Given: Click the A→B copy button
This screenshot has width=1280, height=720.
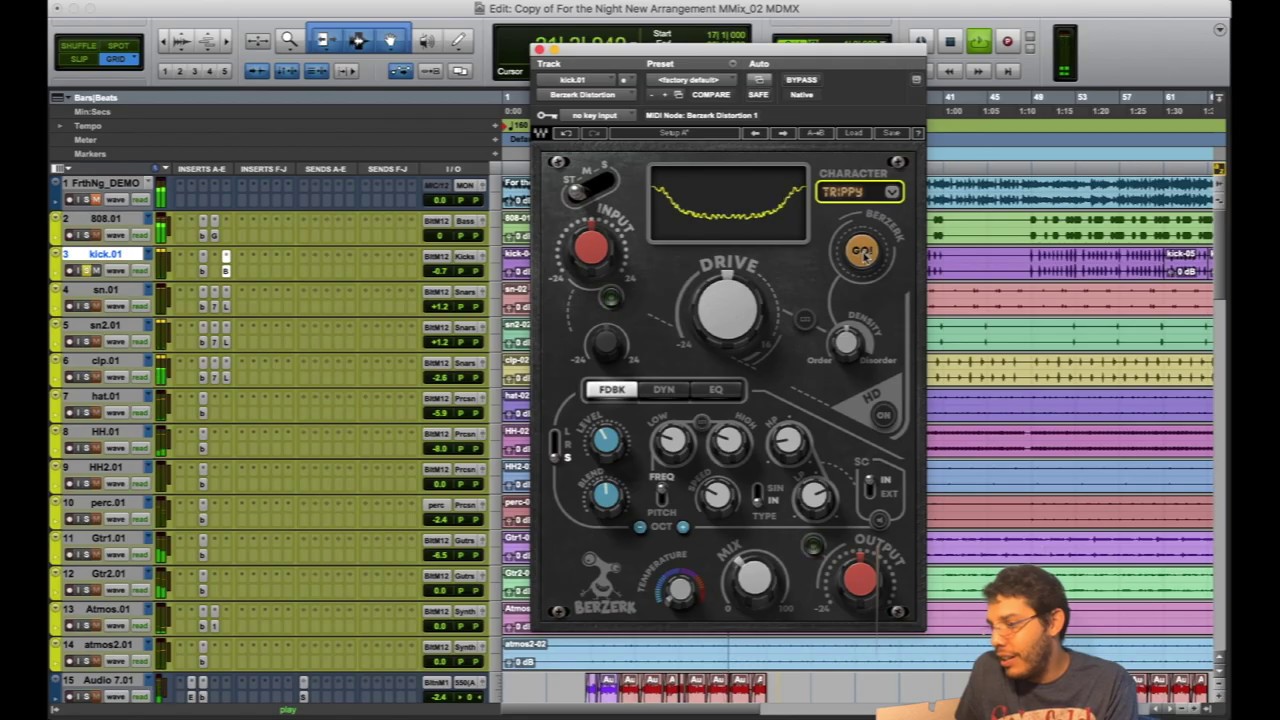Looking at the screenshot, I should [x=816, y=133].
